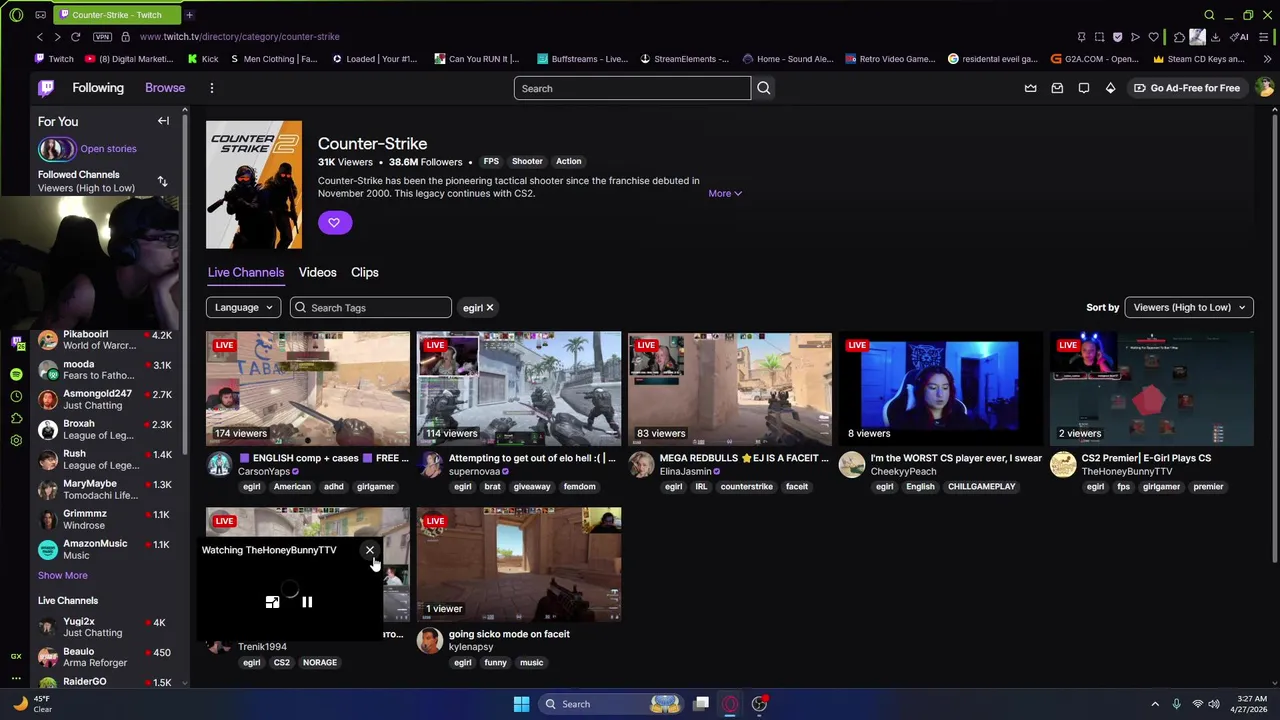The width and height of the screenshot is (1280, 720).
Task: Click the snapshot capture toolbar icon
Action: pos(1099,37)
